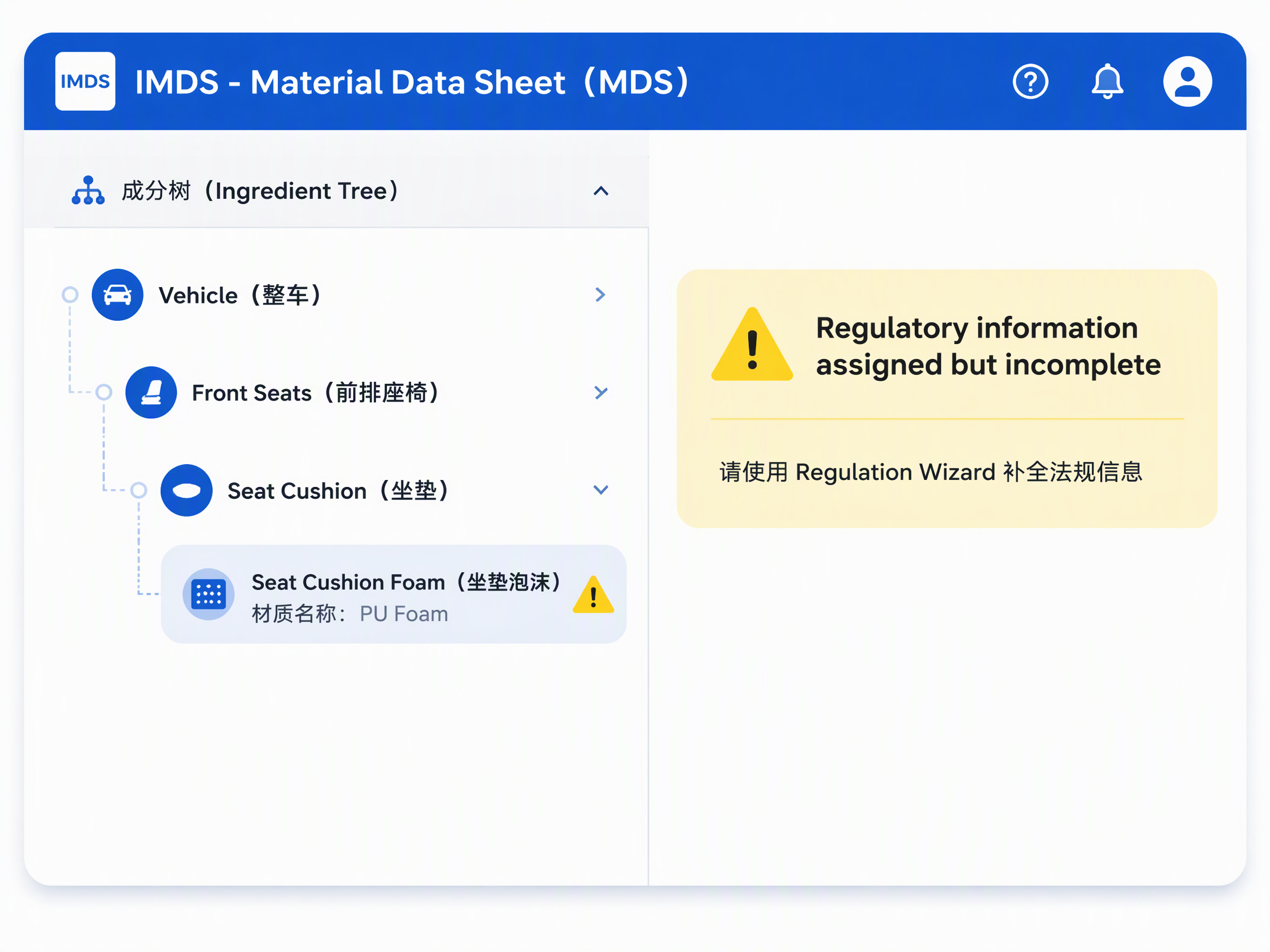This screenshot has width=1270, height=952.
Task: Click the 请使用 Regulation Wizard 补全法规信息 message
Action: 931,472
